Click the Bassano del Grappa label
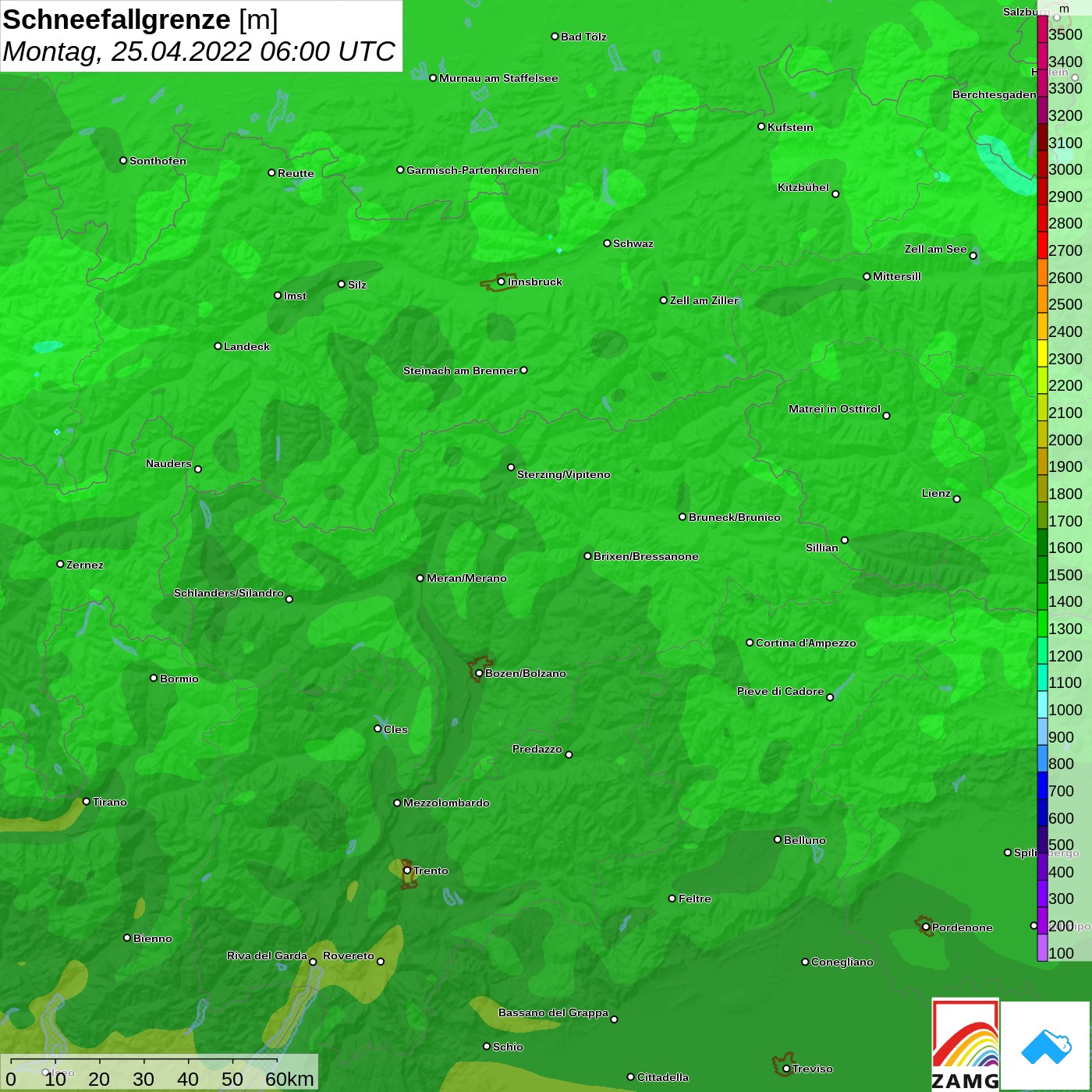 click(x=554, y=1012)
